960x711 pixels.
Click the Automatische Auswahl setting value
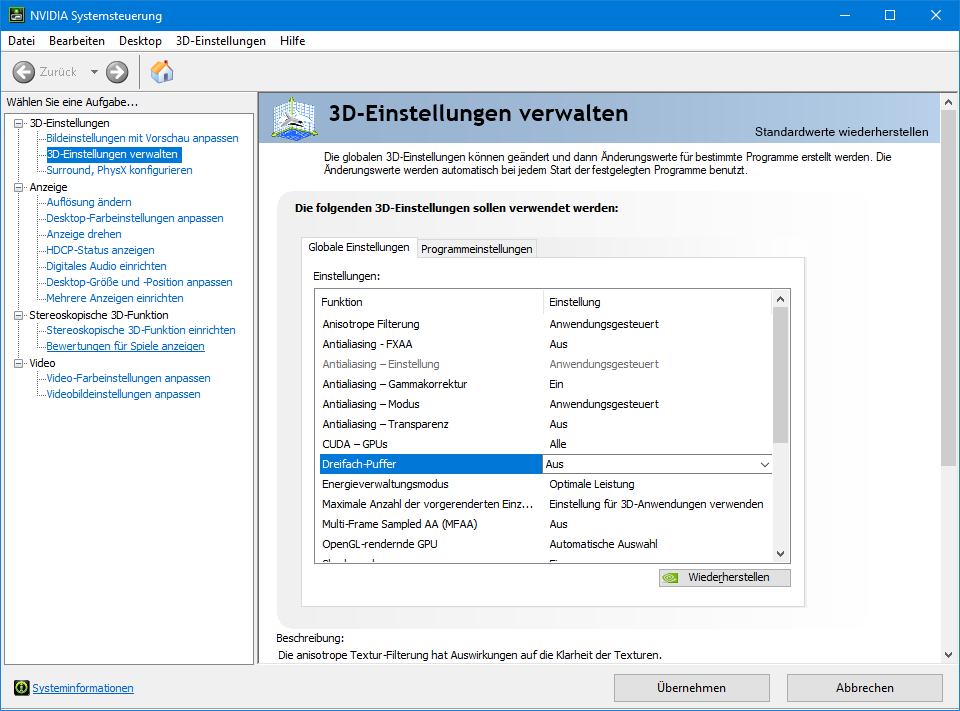(603, 544)
